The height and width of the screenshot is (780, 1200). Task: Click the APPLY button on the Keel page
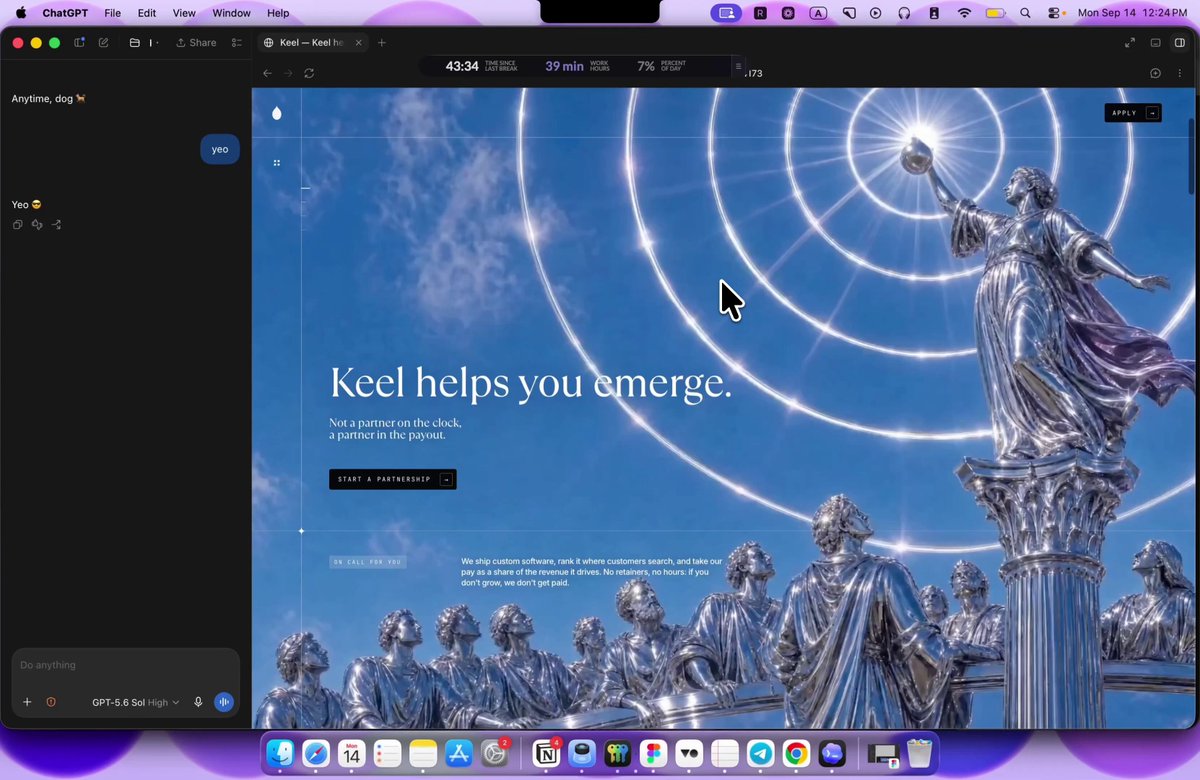click(x=1133, y=113)
